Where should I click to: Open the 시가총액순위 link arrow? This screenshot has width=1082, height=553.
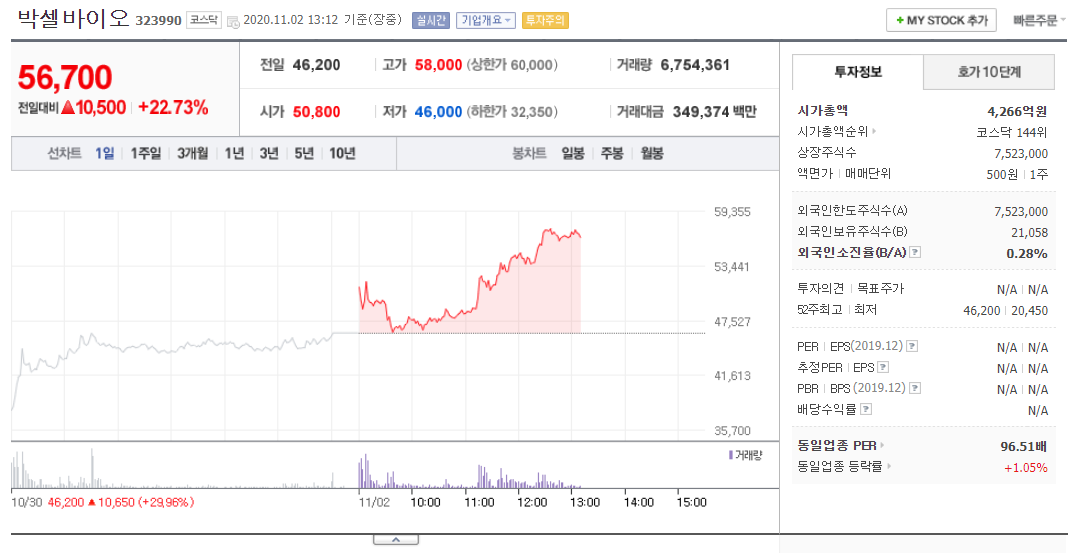pyautogui.click(x=874, y=131)
